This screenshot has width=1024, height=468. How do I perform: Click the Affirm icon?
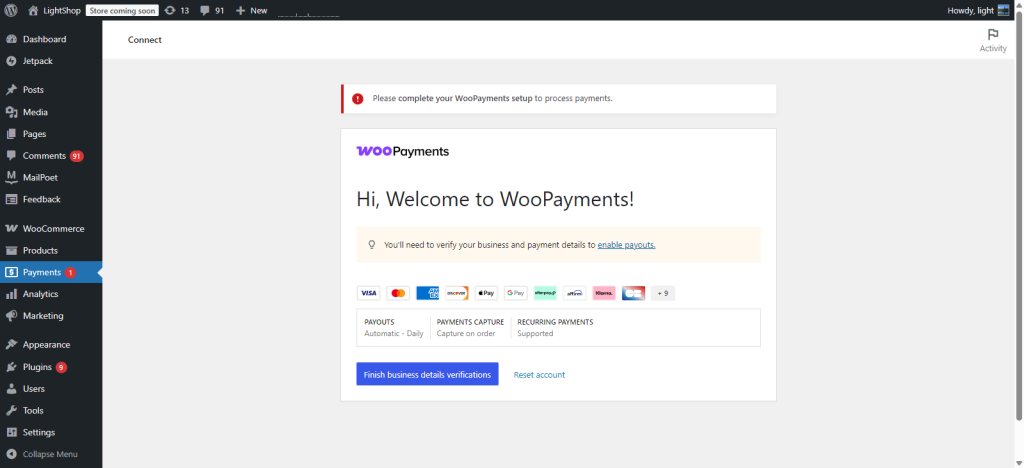(x=575, y=293)
